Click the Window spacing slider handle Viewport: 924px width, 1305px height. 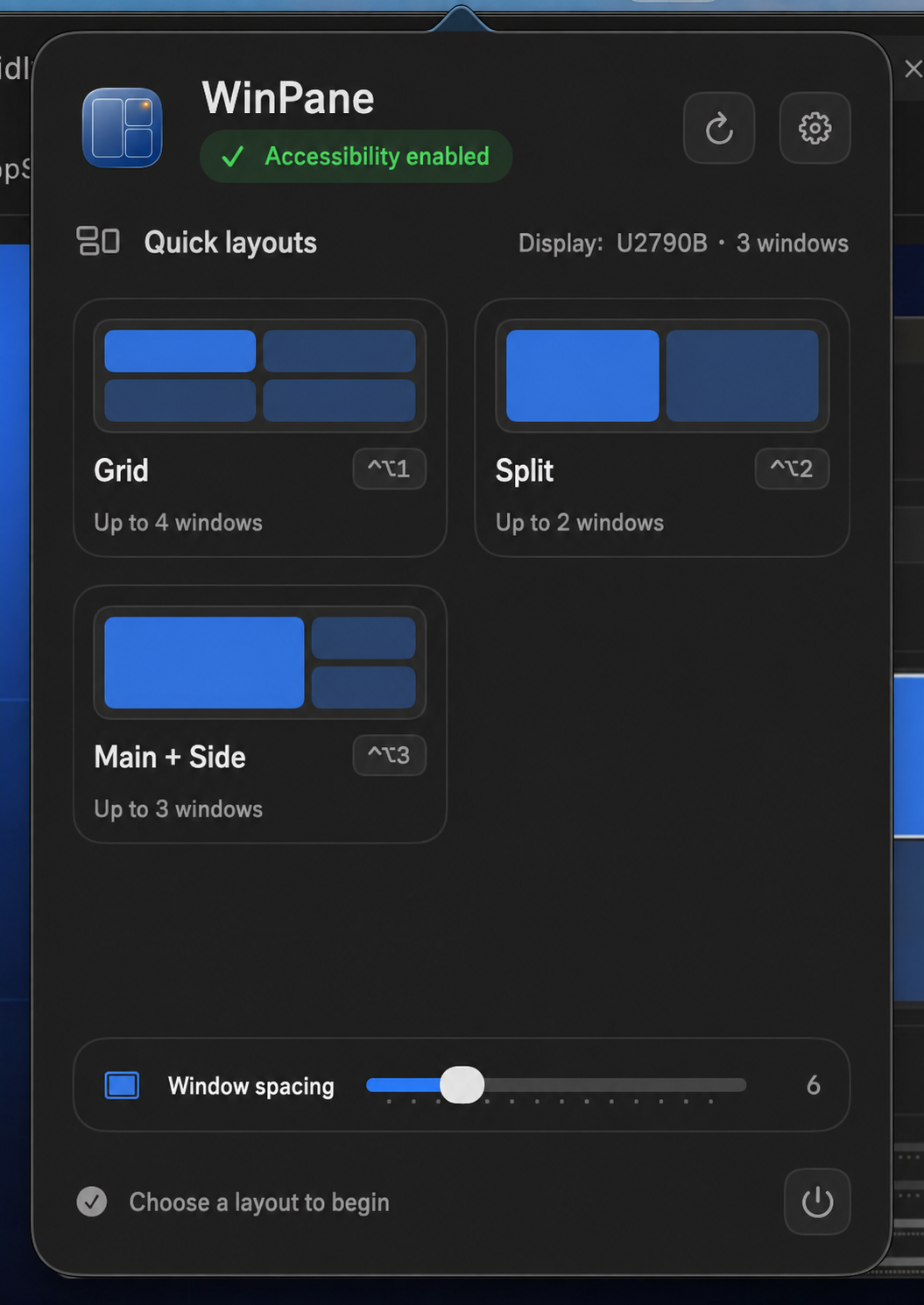[x=462, y=1085]
